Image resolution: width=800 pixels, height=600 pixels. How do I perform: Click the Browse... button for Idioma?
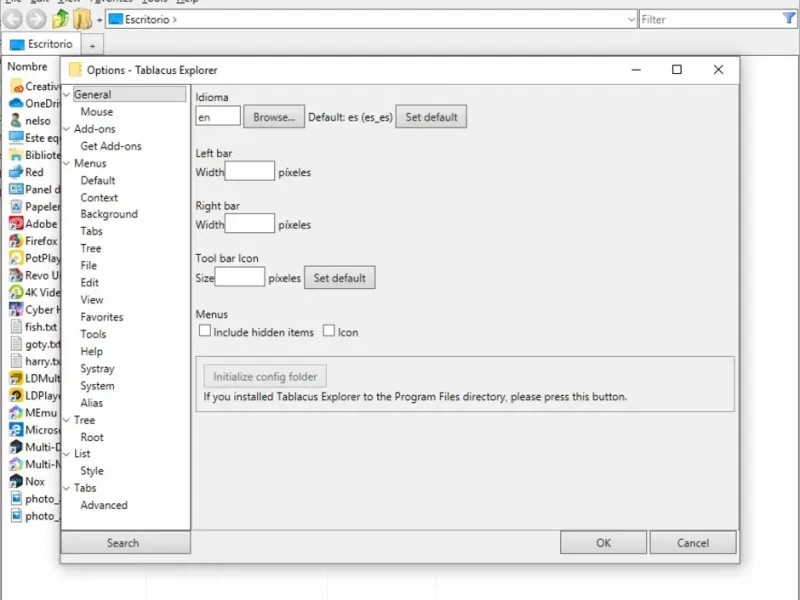coord(274,117)
